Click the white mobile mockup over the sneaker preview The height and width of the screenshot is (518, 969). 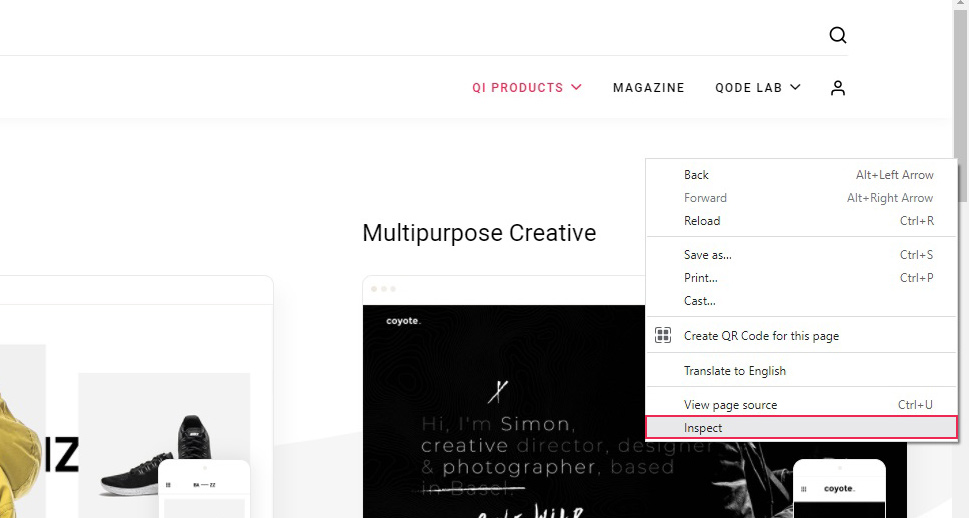click(204, 489)
